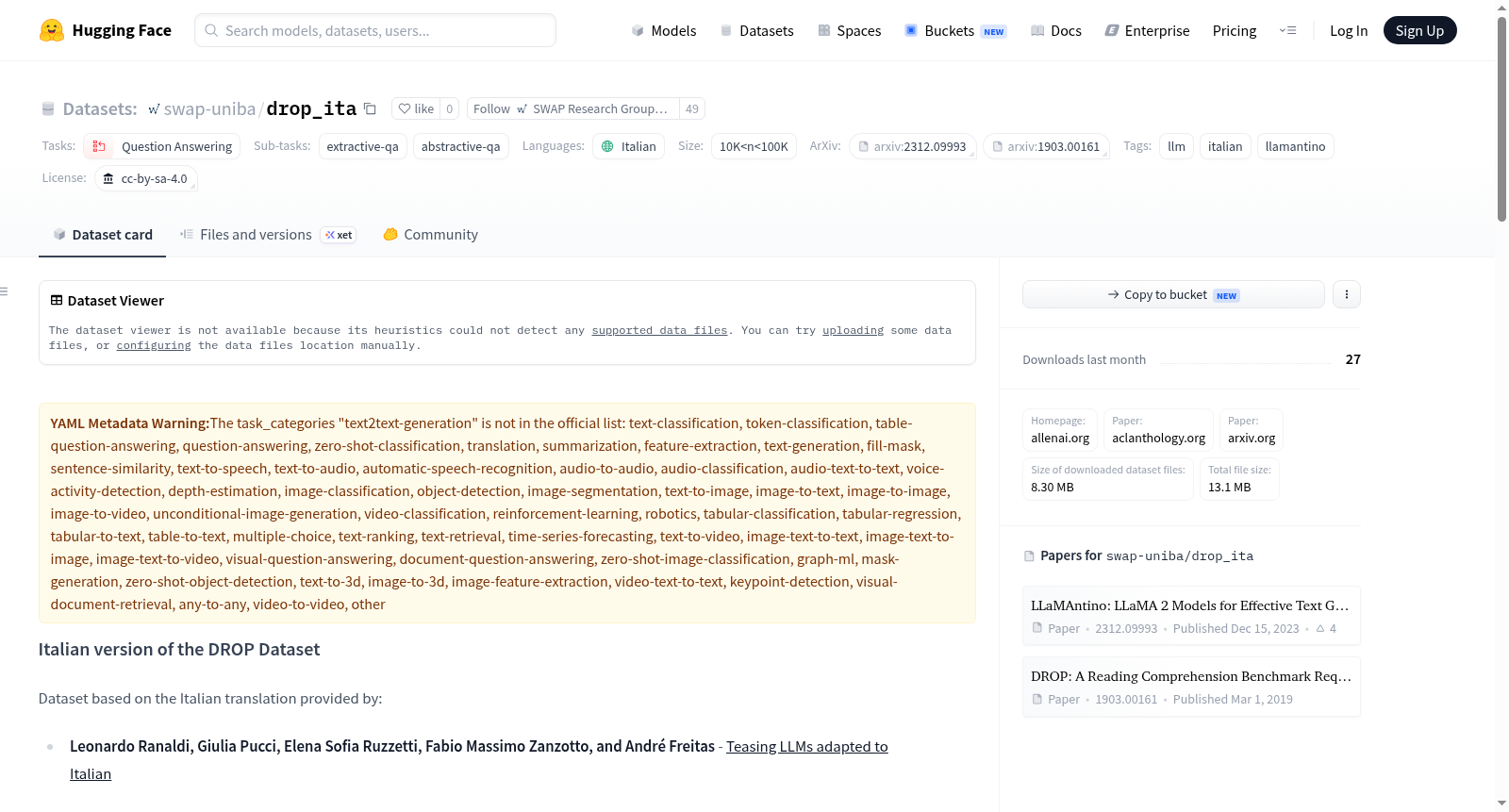This screenshot has width=1509, height=812.
Task: Click the 13.1 MB total file size
Action: tap(1229, 488)
